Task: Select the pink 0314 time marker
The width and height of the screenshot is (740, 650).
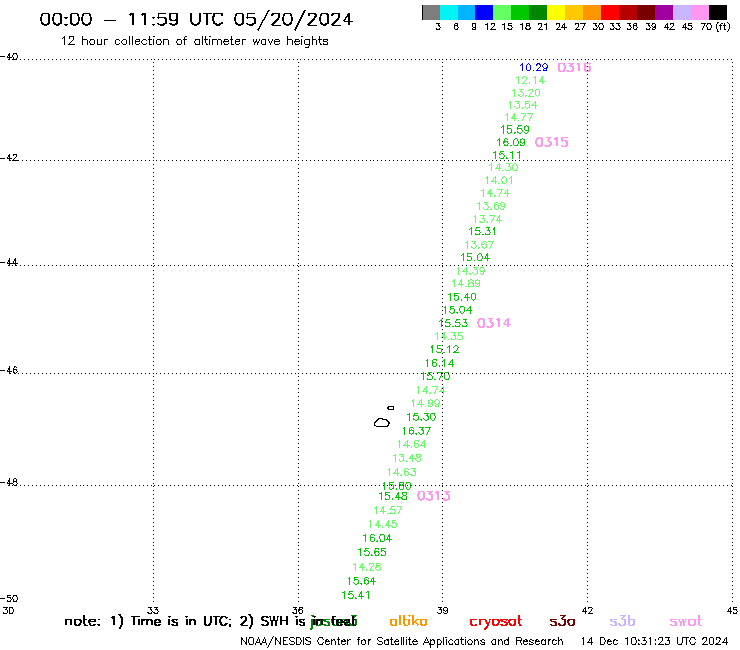Action: tap(494, 323)
